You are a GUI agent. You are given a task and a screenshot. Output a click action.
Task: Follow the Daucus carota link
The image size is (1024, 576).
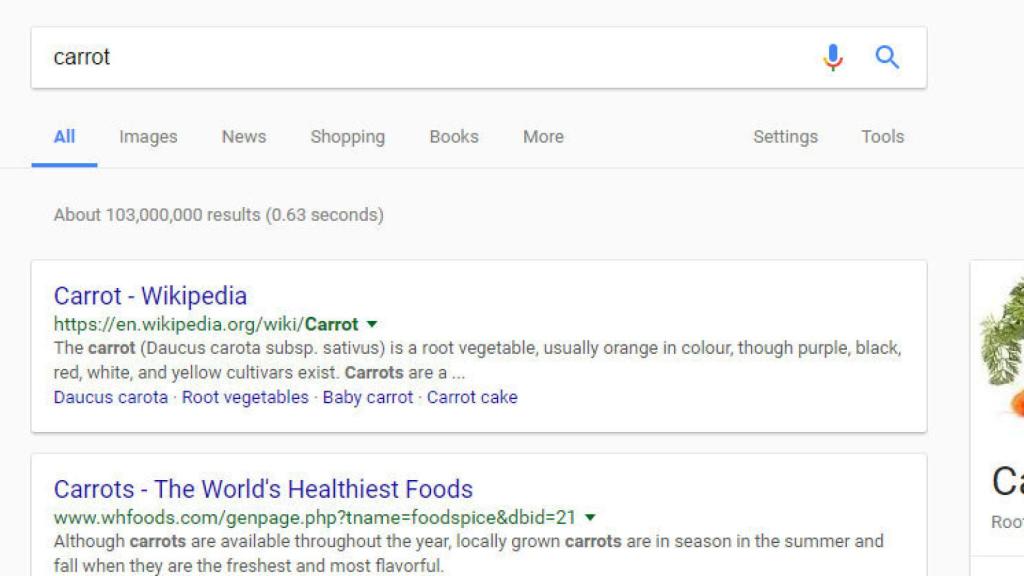coord(110,397)
